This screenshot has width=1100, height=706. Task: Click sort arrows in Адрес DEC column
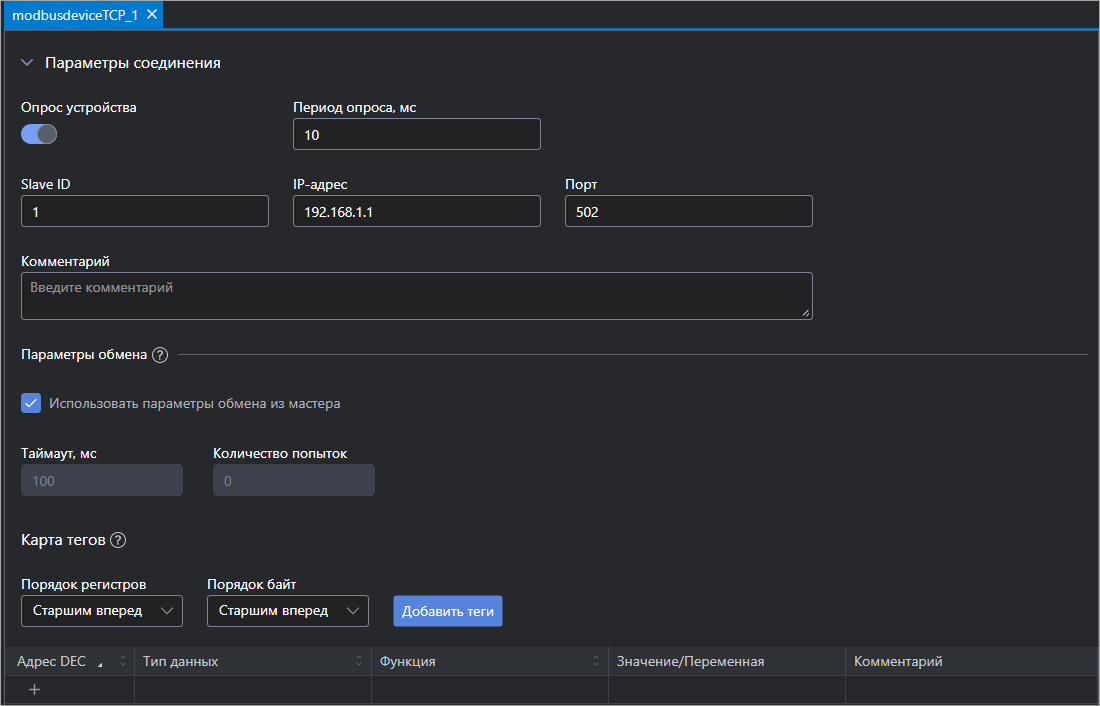coord(123,661)
